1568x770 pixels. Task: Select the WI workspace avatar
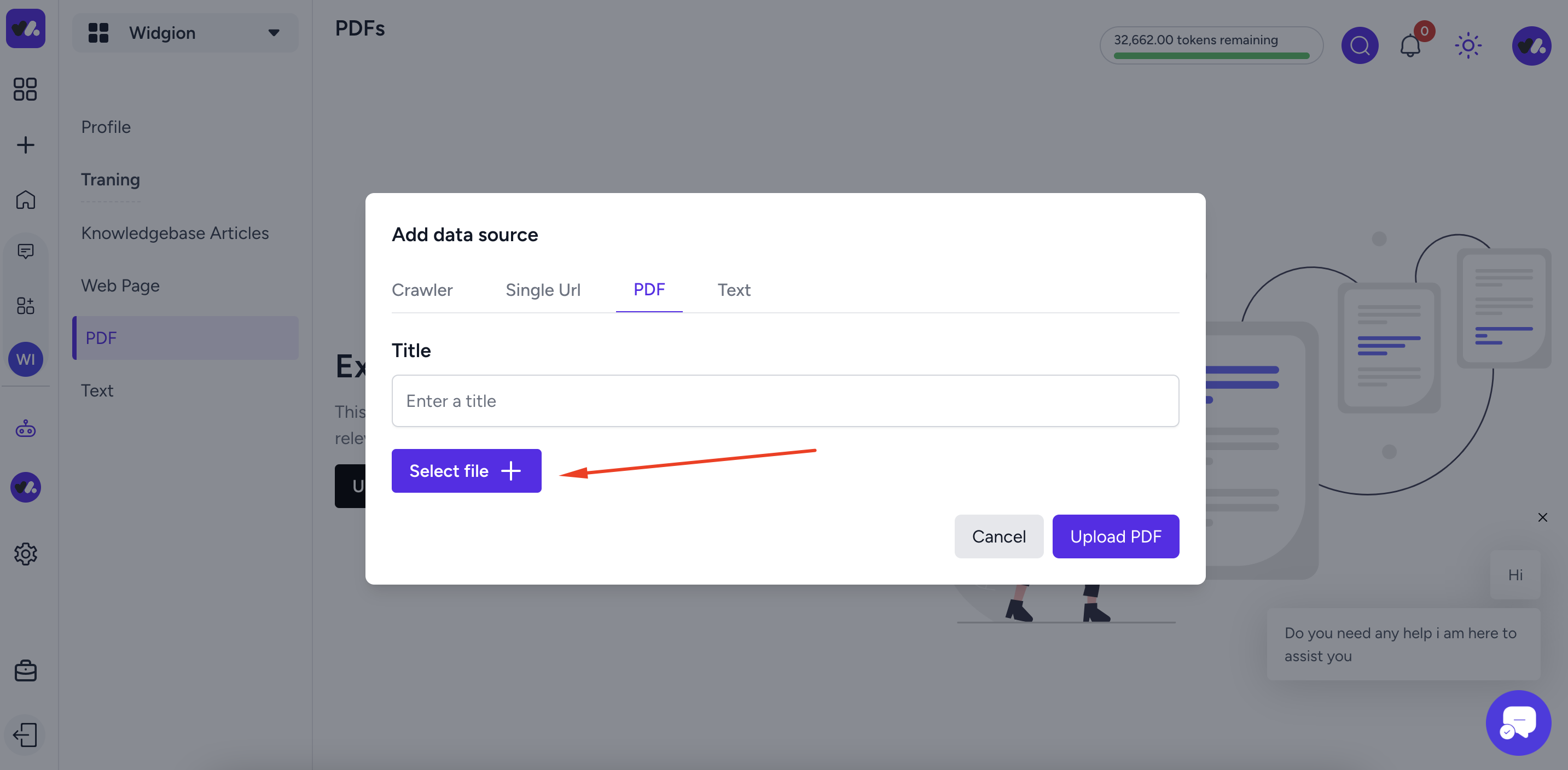coord(26,359)
